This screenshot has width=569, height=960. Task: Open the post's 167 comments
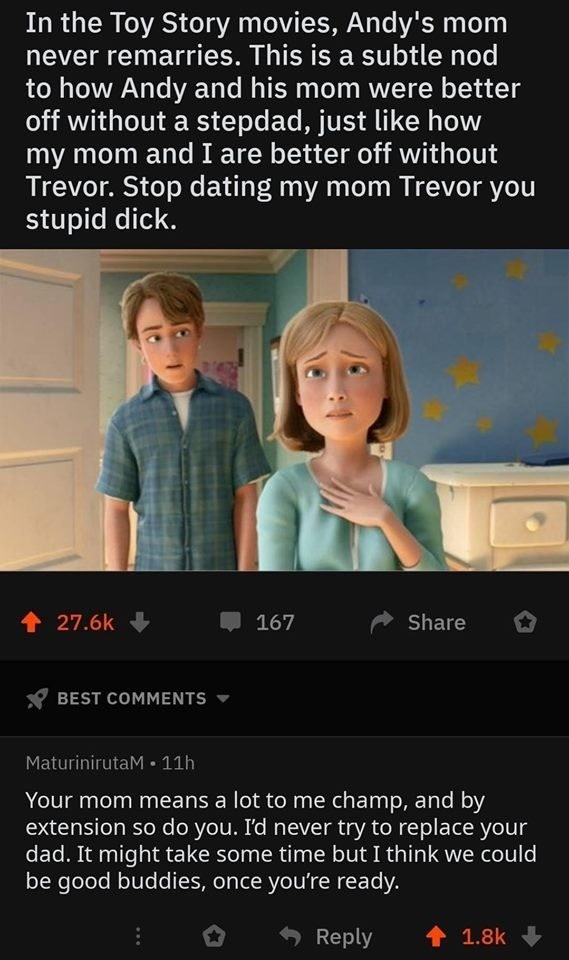pyautogui.click(x=257, y=622)
